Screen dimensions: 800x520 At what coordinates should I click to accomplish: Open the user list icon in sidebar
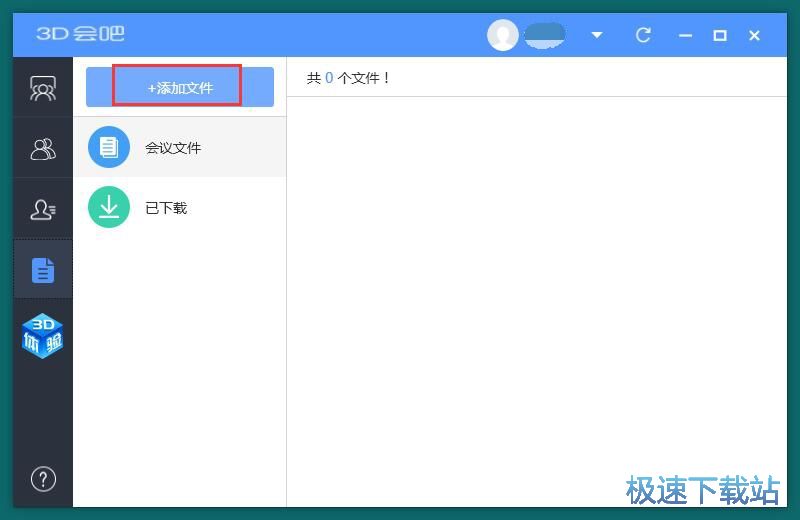tap(43, 209)
